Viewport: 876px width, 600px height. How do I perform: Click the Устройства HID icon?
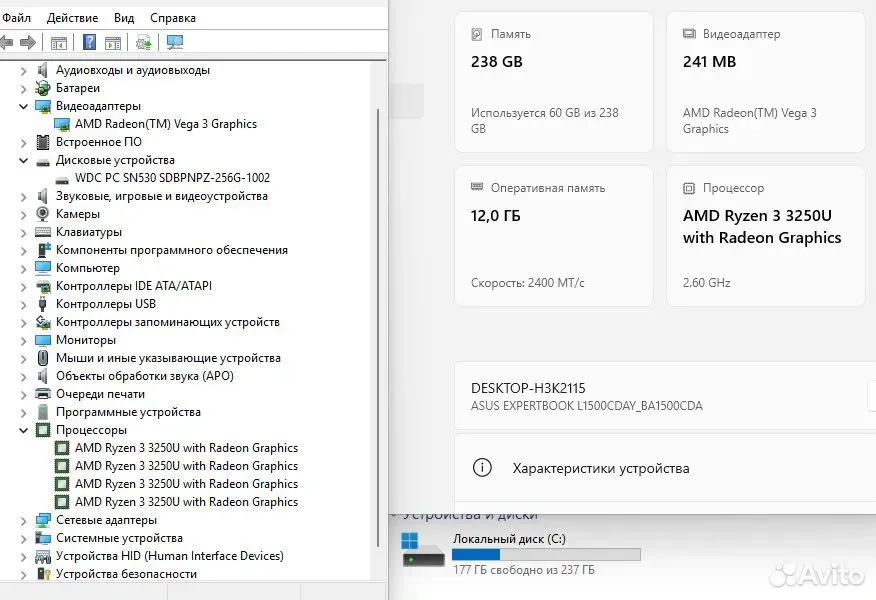pos(42,556)
